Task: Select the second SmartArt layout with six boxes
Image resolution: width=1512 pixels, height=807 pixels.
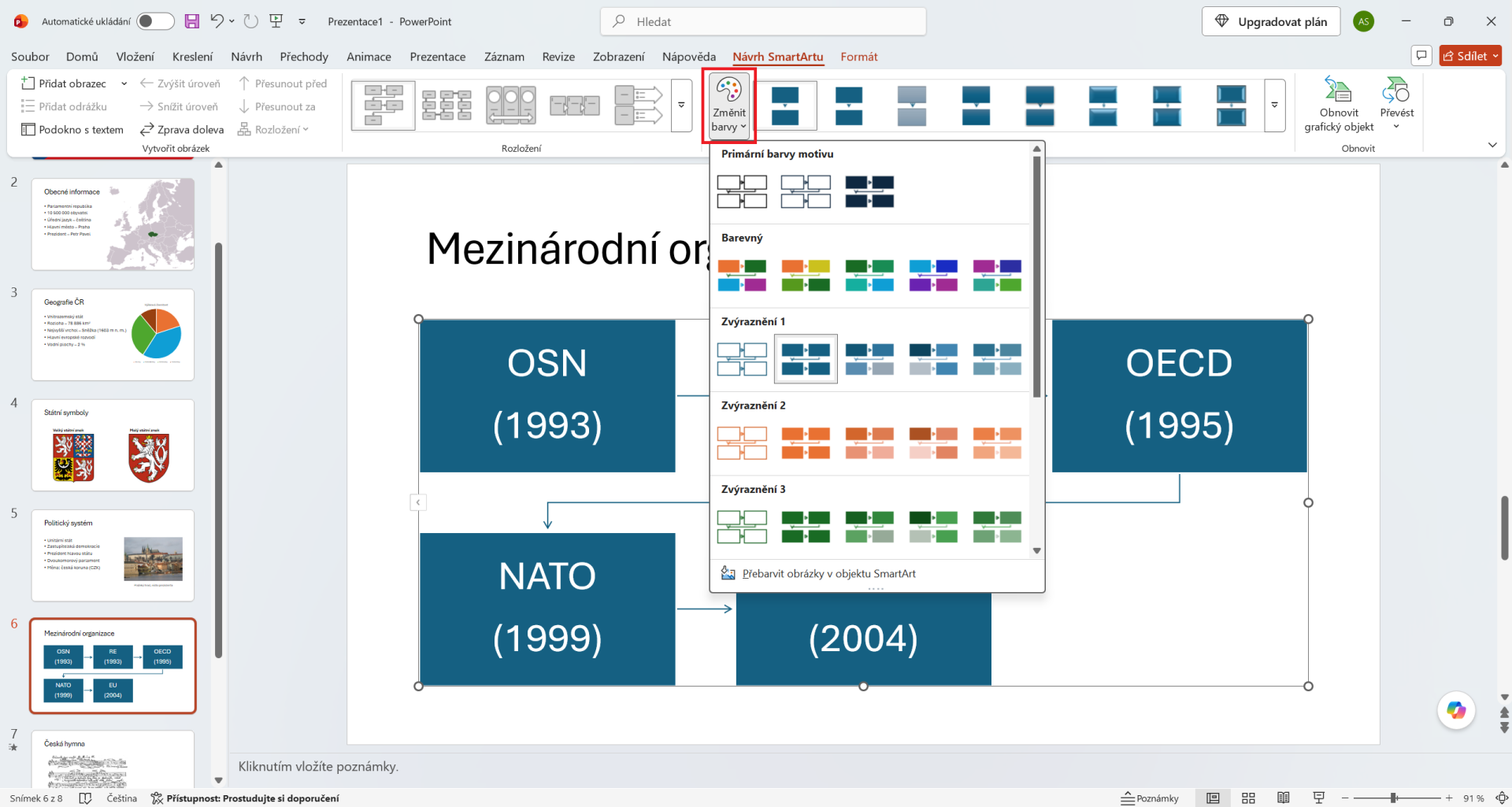Action: pyautogui.click(x=447, y=105)
